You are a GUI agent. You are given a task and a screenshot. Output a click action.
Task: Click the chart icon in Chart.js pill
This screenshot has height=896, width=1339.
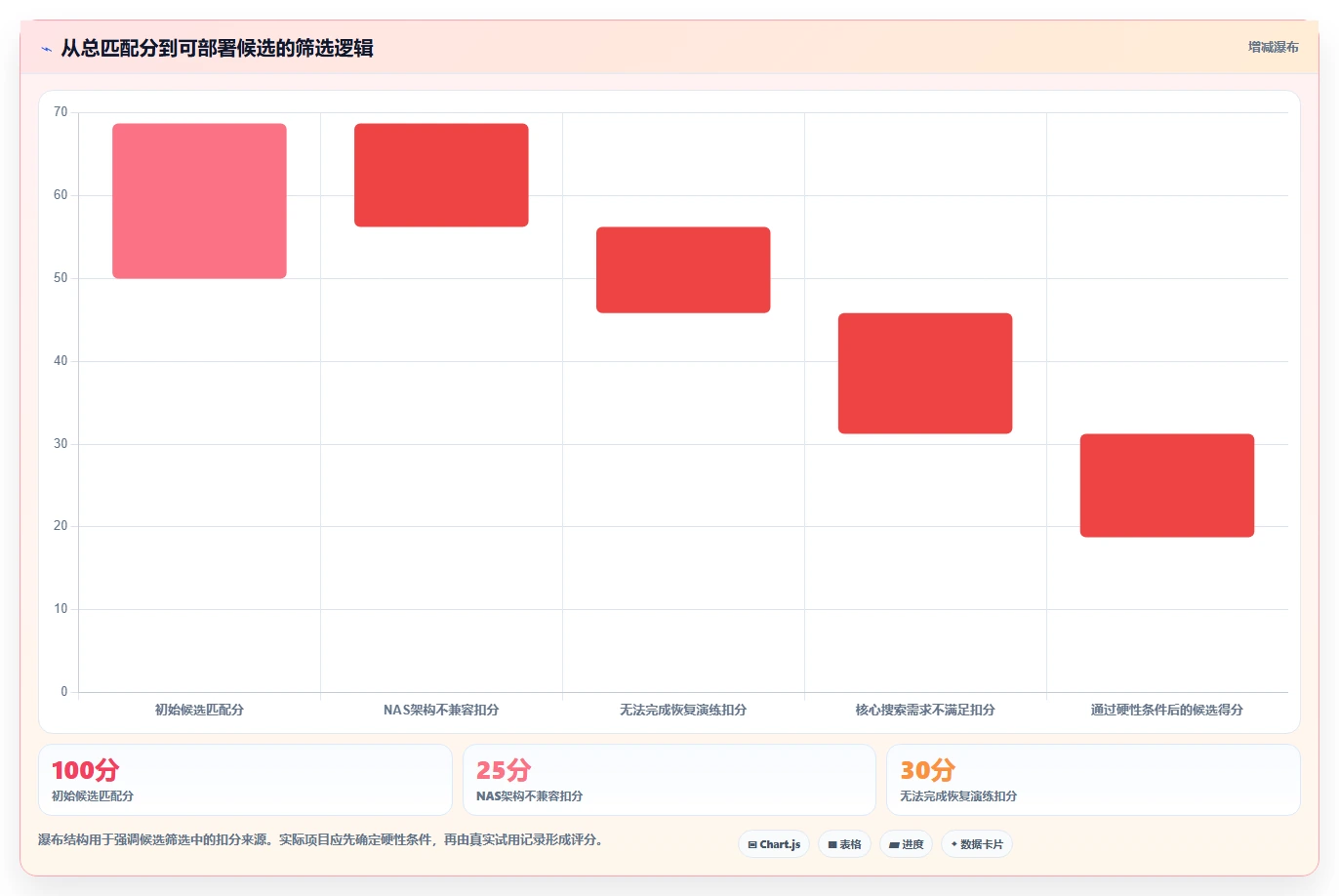[752, 845]
